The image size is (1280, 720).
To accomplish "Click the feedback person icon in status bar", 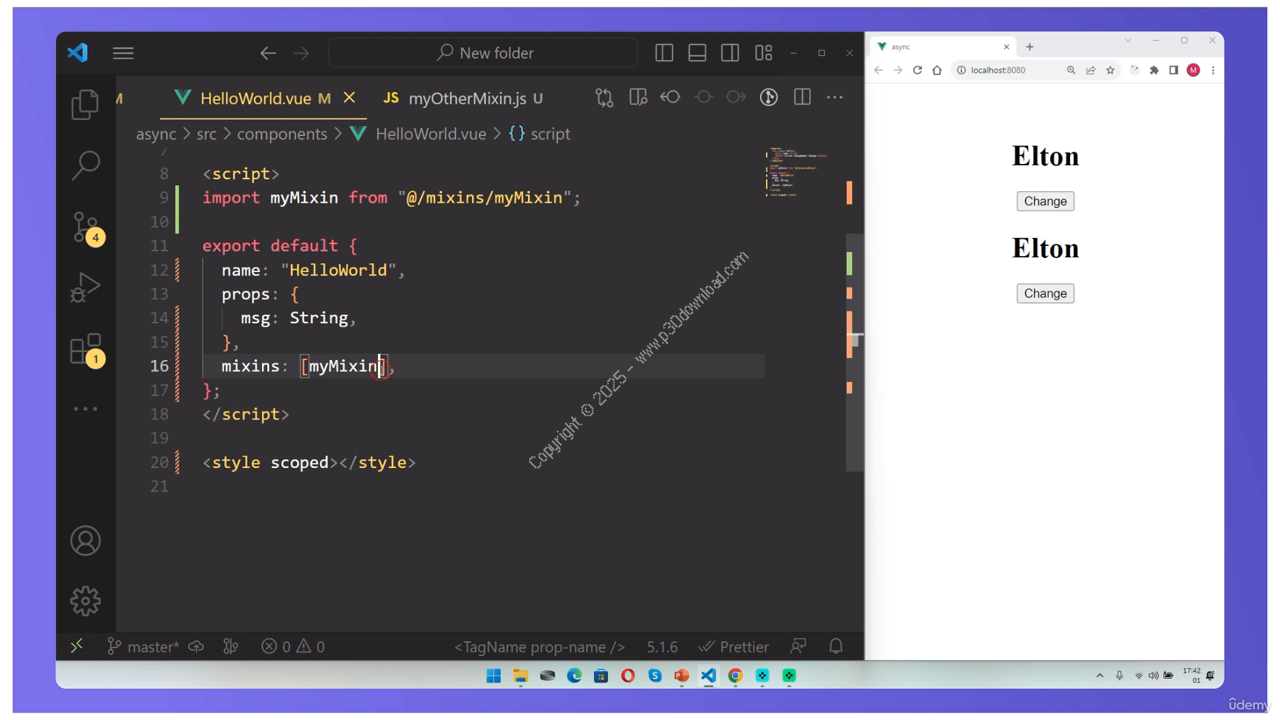I will coord(798,647).
